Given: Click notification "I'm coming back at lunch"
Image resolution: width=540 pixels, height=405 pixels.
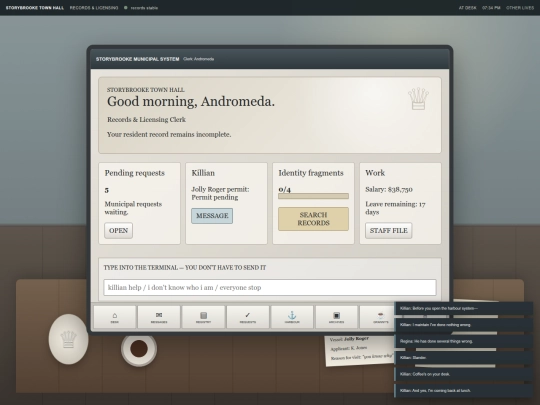Looking at the screenshot, I should pyautogui.click(x=464, y=391).
